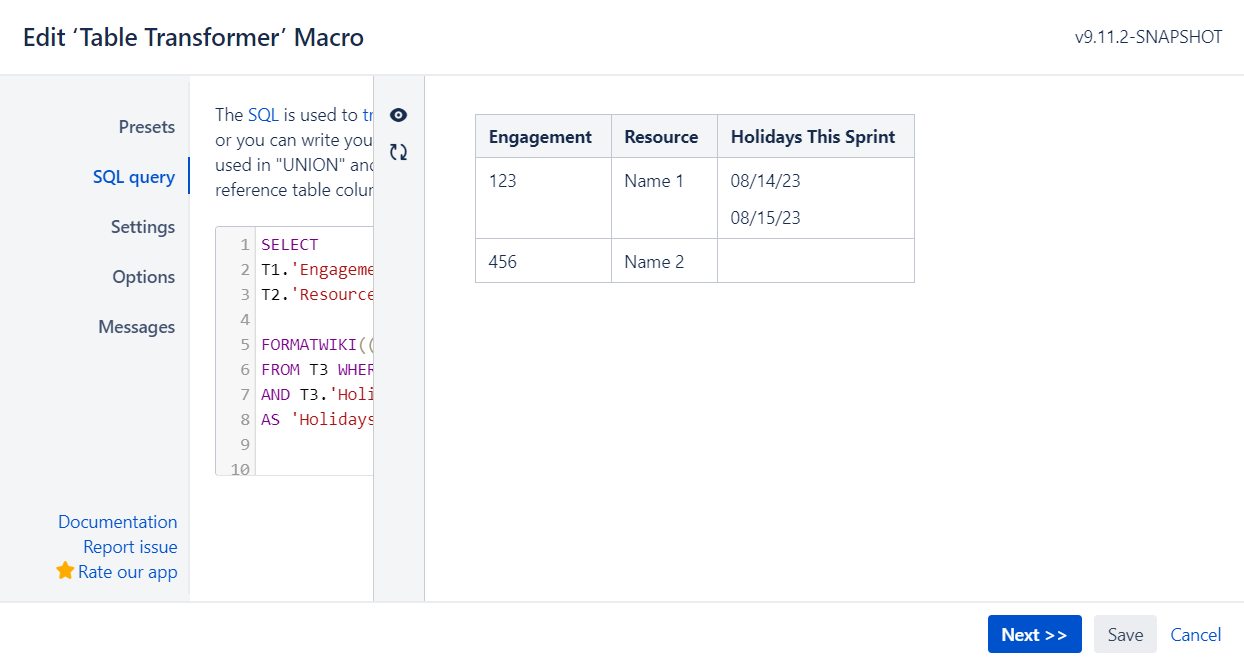Save the Table Transformer macro
The height and width of the screenshot is (661, 1244).
(x=1124, y=634)
